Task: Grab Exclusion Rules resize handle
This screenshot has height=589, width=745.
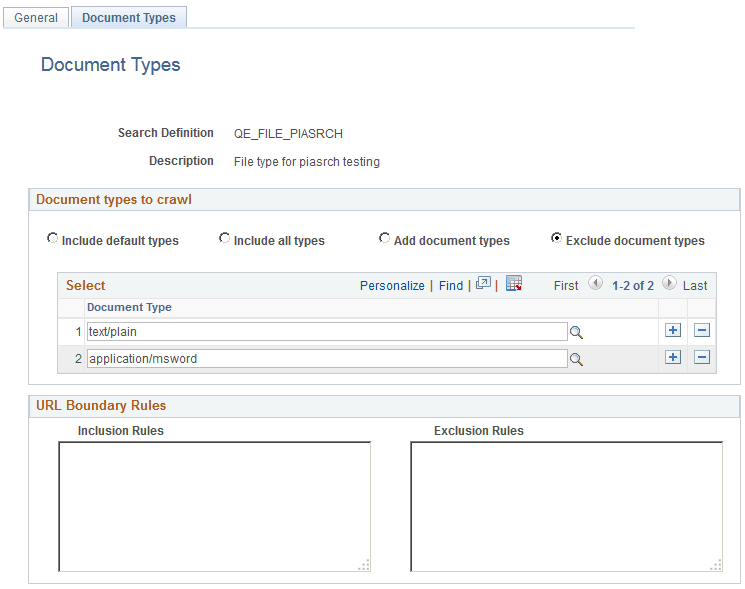Action: coord(716,566)
